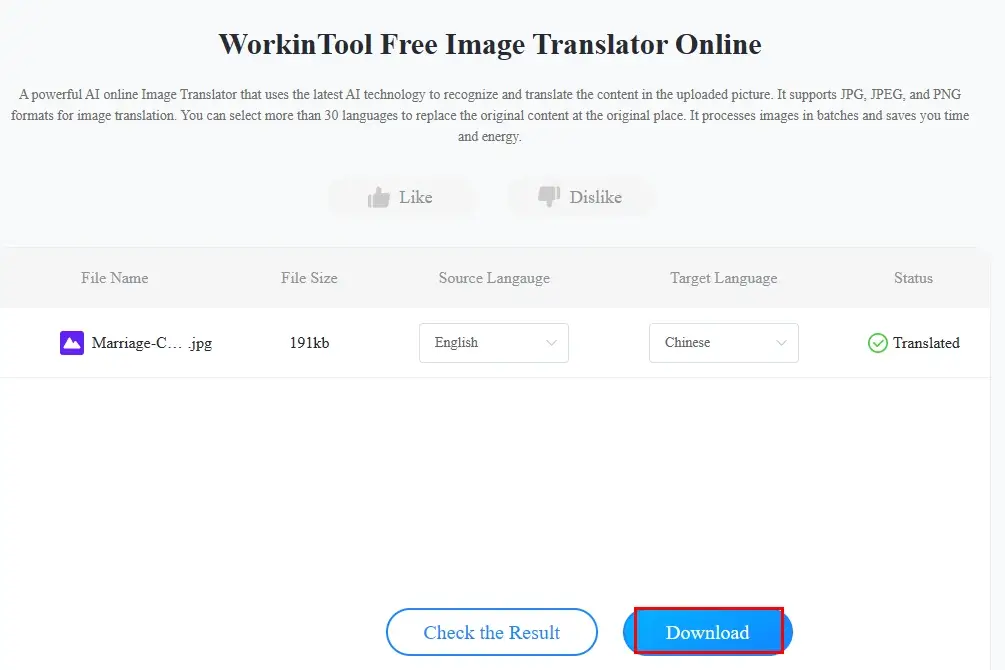The width and height of the screenshot is (1005, 670).
Task: Click the 191kb file size value
Action: (309, 343)
